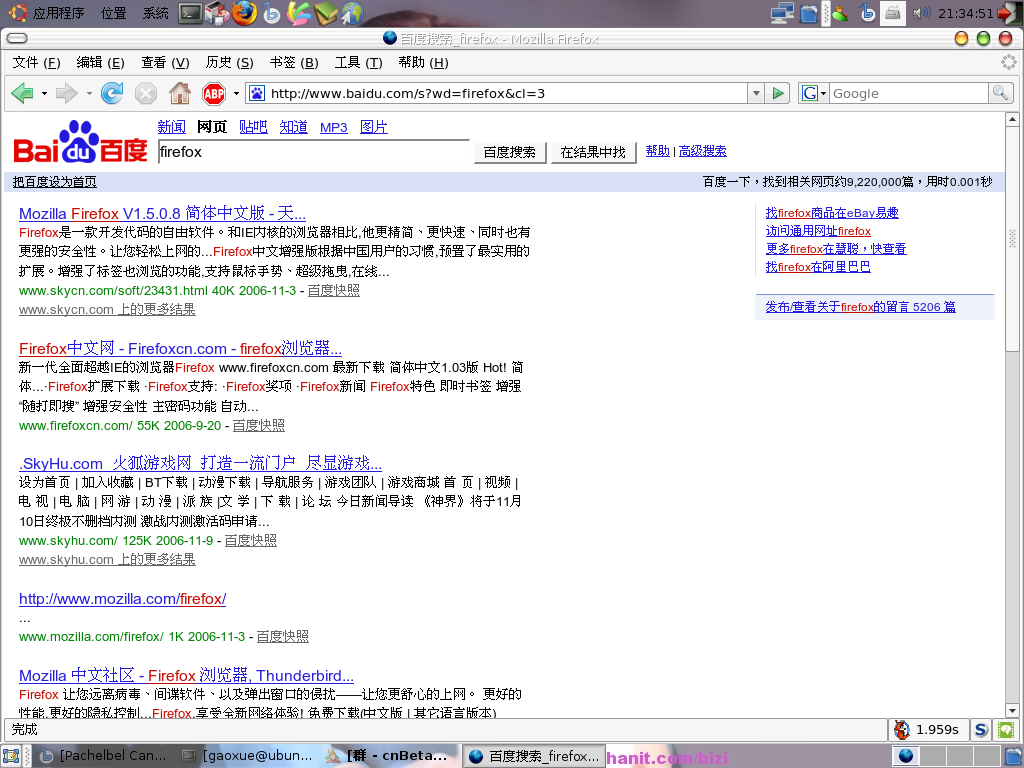This screenshot has width=1024, height=768.
Task: Open the disk and software launcher icon
Action: pos(217,13)
